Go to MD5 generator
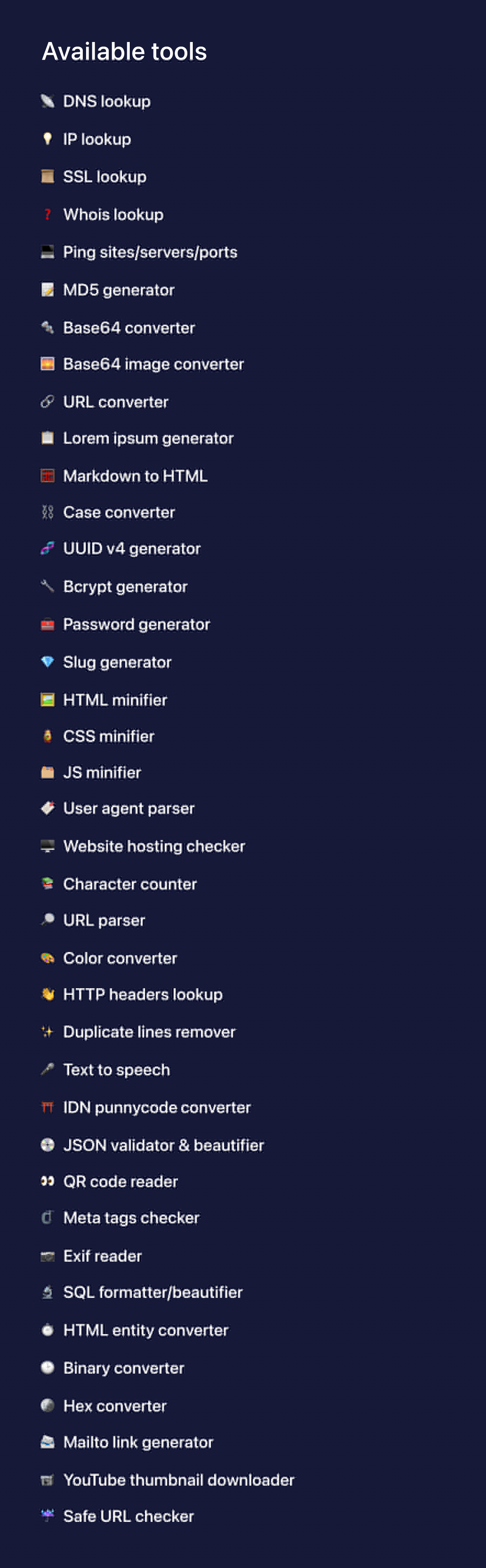The height and width of the screenshot is (1568, 486). [119, 290]
